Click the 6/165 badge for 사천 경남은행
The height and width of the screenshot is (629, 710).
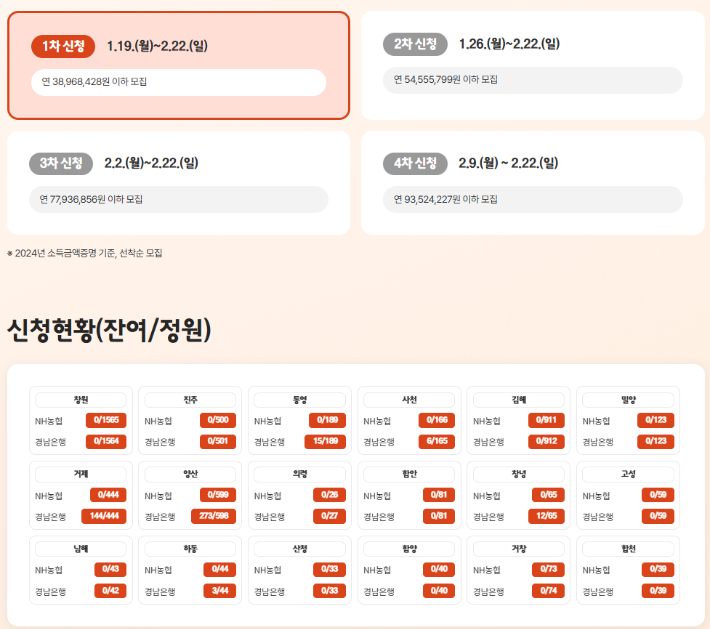point(437,441)
